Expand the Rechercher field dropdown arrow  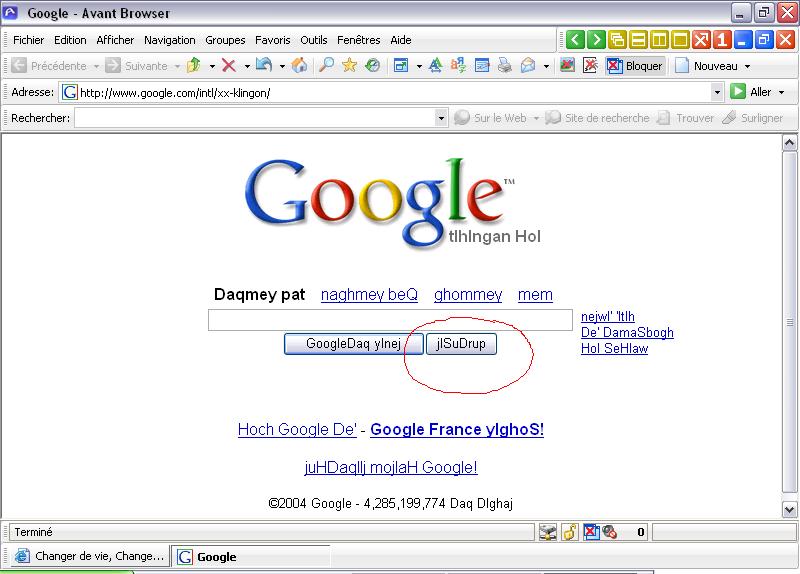[x=441, y=118]
